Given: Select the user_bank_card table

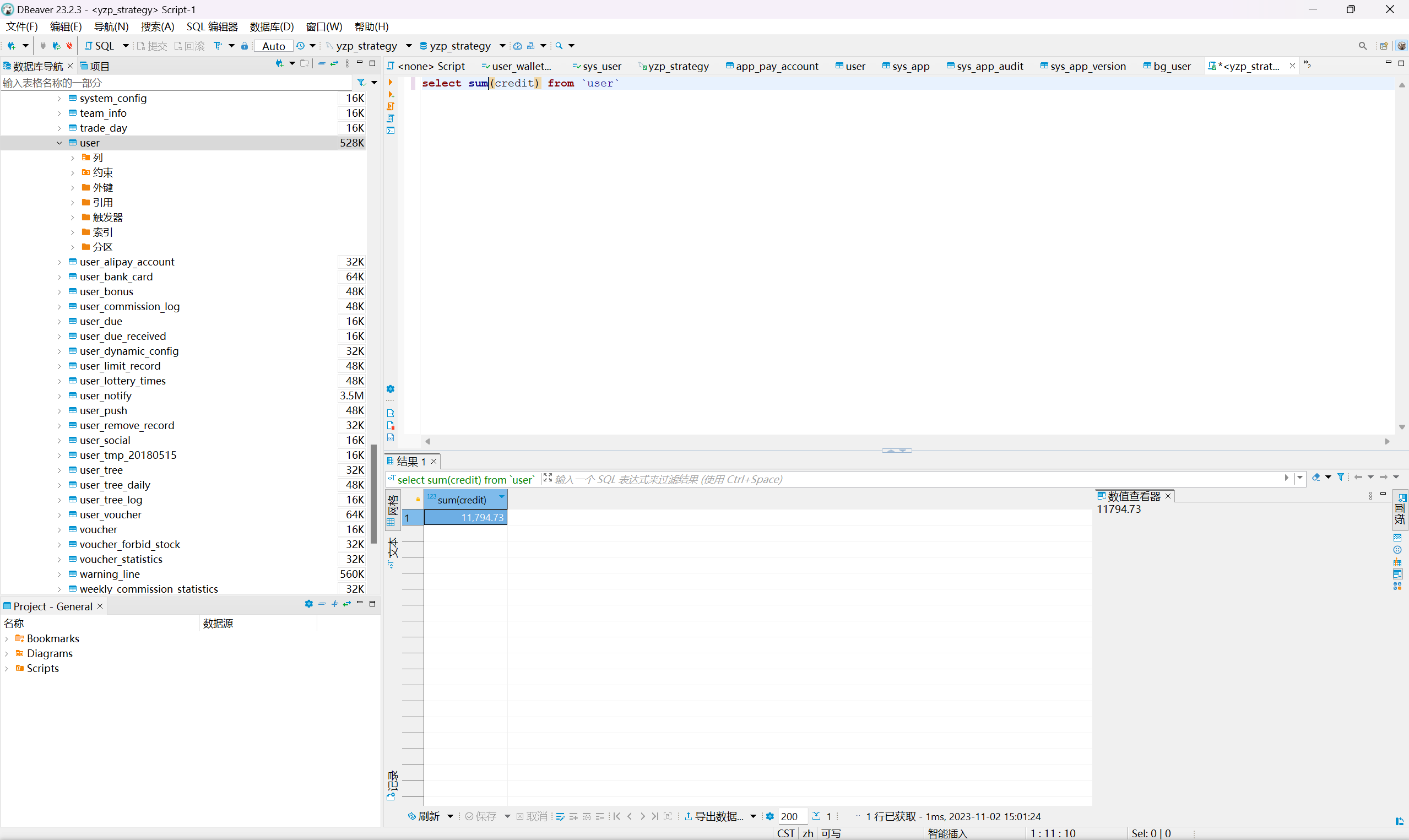Looking at the screenshot, I should 116,277.
